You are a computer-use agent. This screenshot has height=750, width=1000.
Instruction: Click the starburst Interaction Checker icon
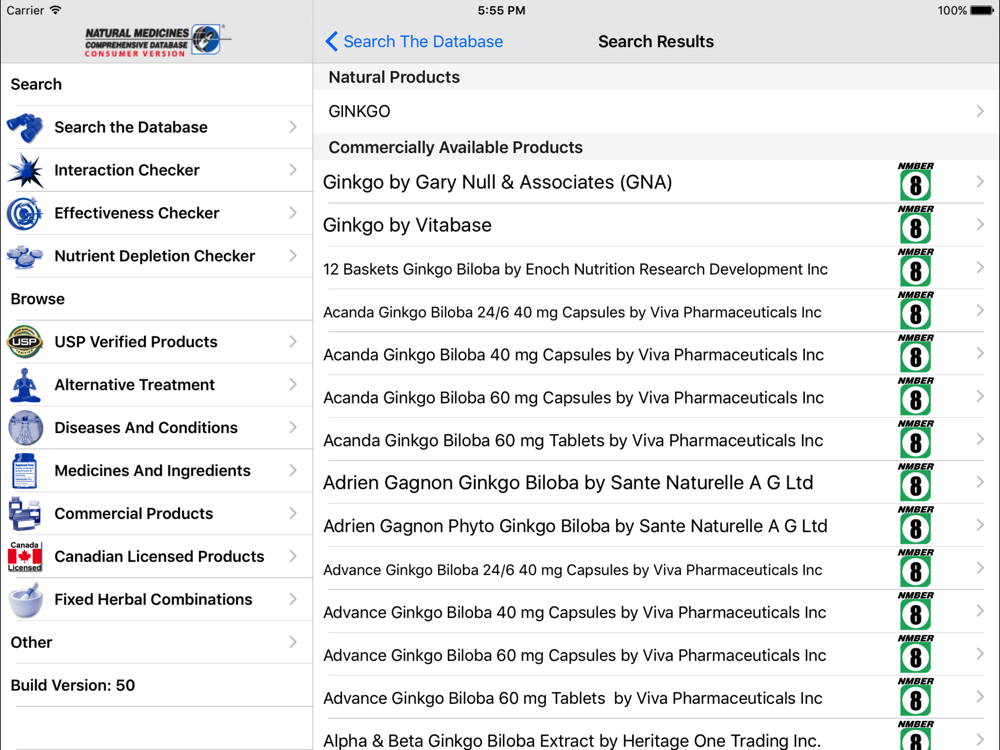pos(25,170)
